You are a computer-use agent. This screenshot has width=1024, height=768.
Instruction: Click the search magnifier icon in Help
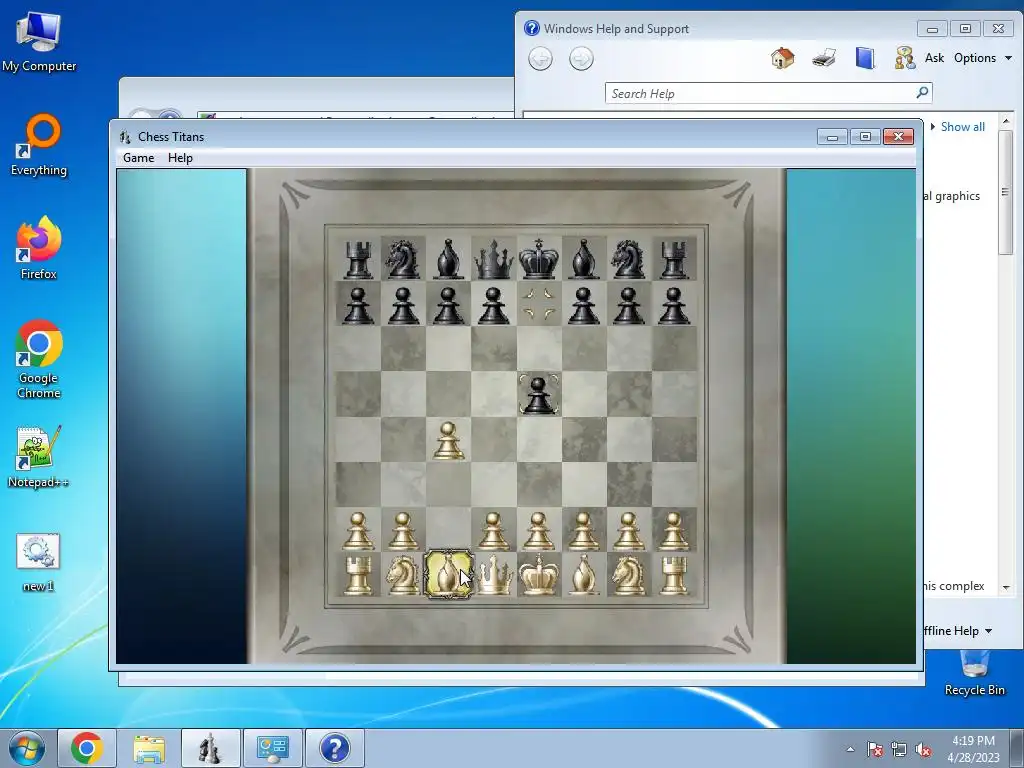point(922,93)
